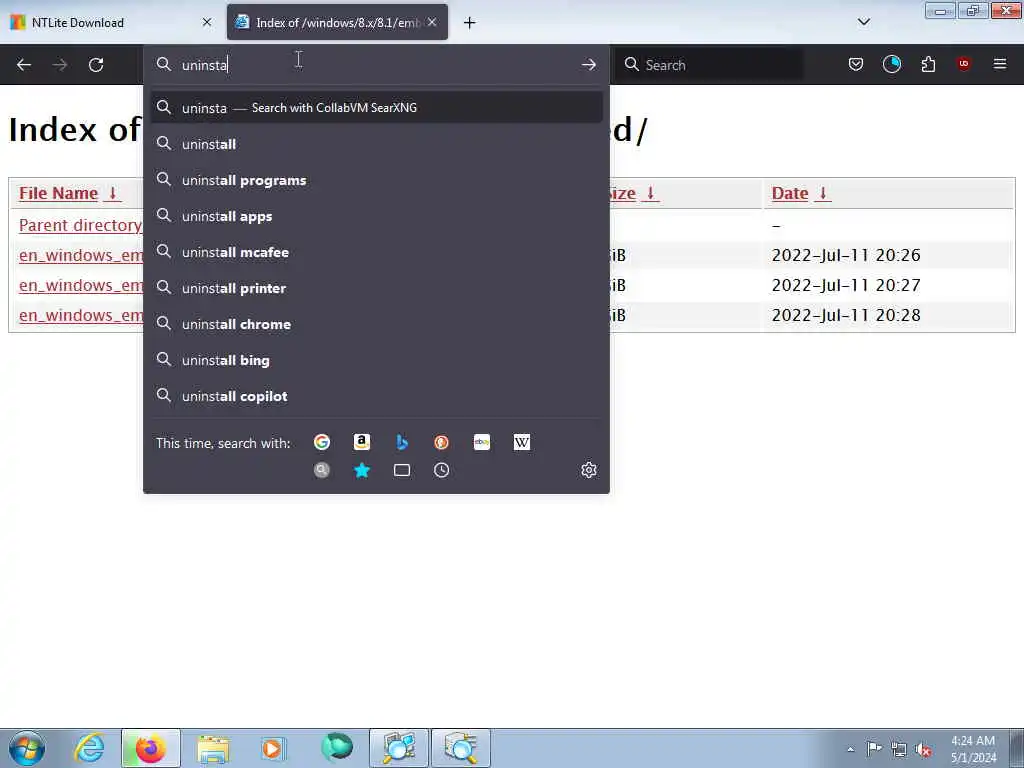Select the 'uninstall chrome' suggestion
The height and width of the screenshot is (768, 1024).
tap(376, 324)
